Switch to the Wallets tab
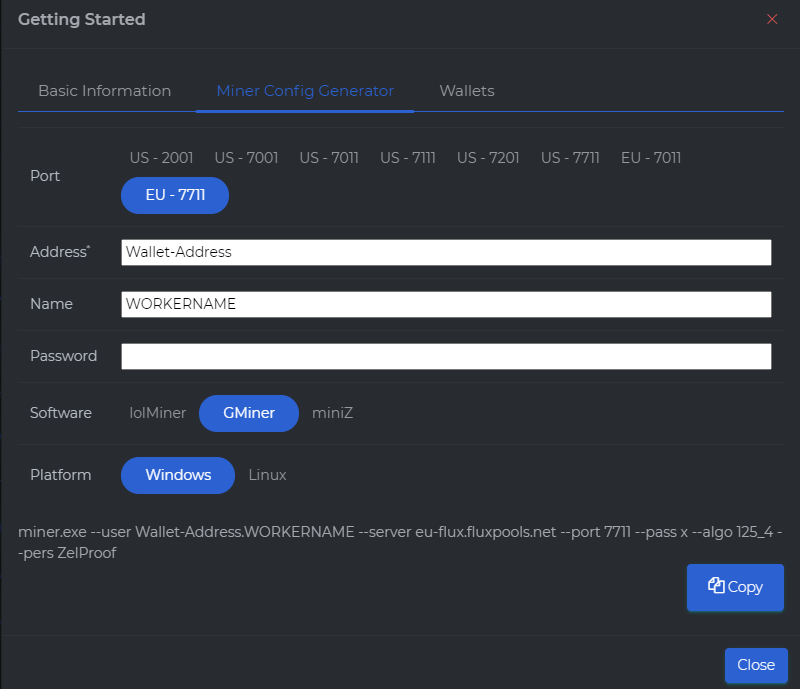This screenshot has height=689, width=800. (467, 91)
